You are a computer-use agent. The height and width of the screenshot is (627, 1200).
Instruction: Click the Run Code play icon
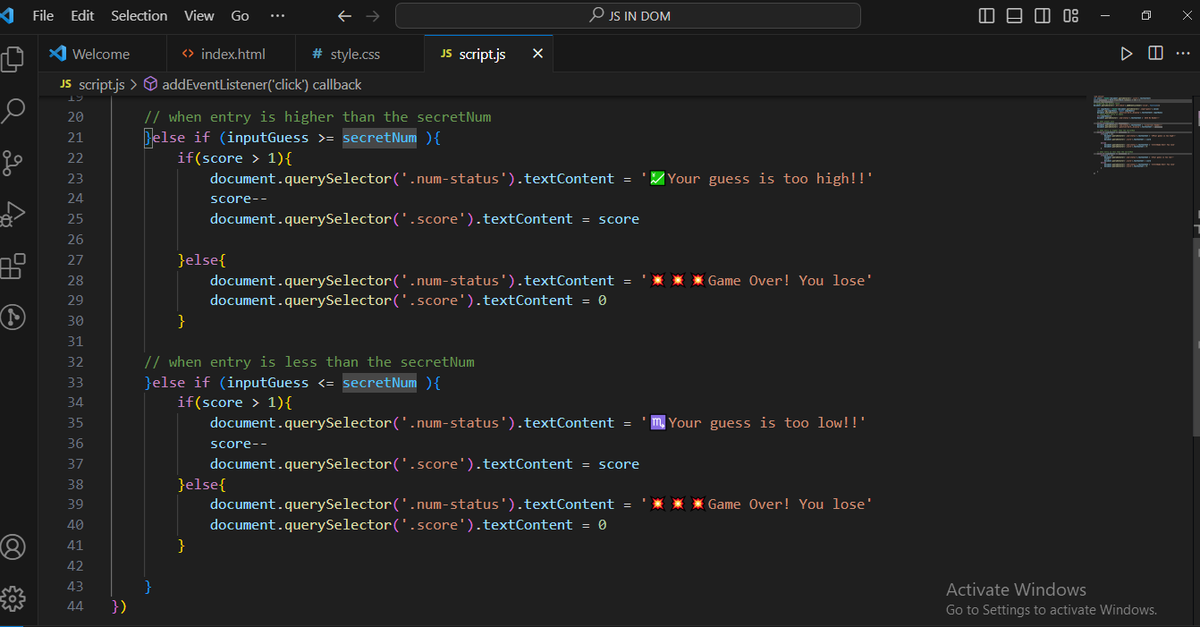pyautogui.click(x=1127, y=53)
